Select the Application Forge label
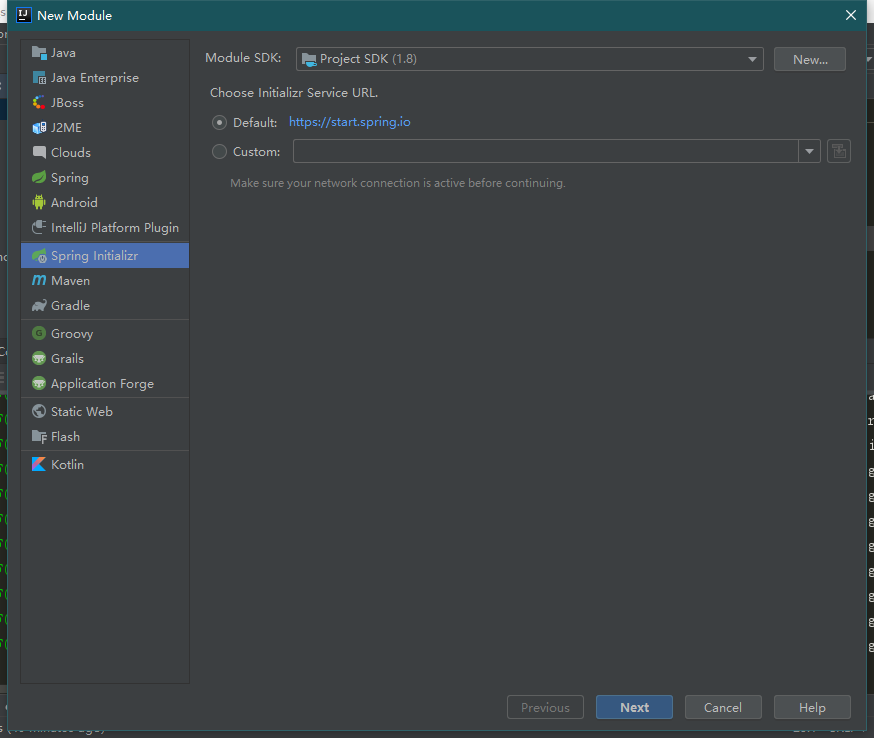Image resolution: width=874 pixels, height=738 pixels. tap(103, 383)
